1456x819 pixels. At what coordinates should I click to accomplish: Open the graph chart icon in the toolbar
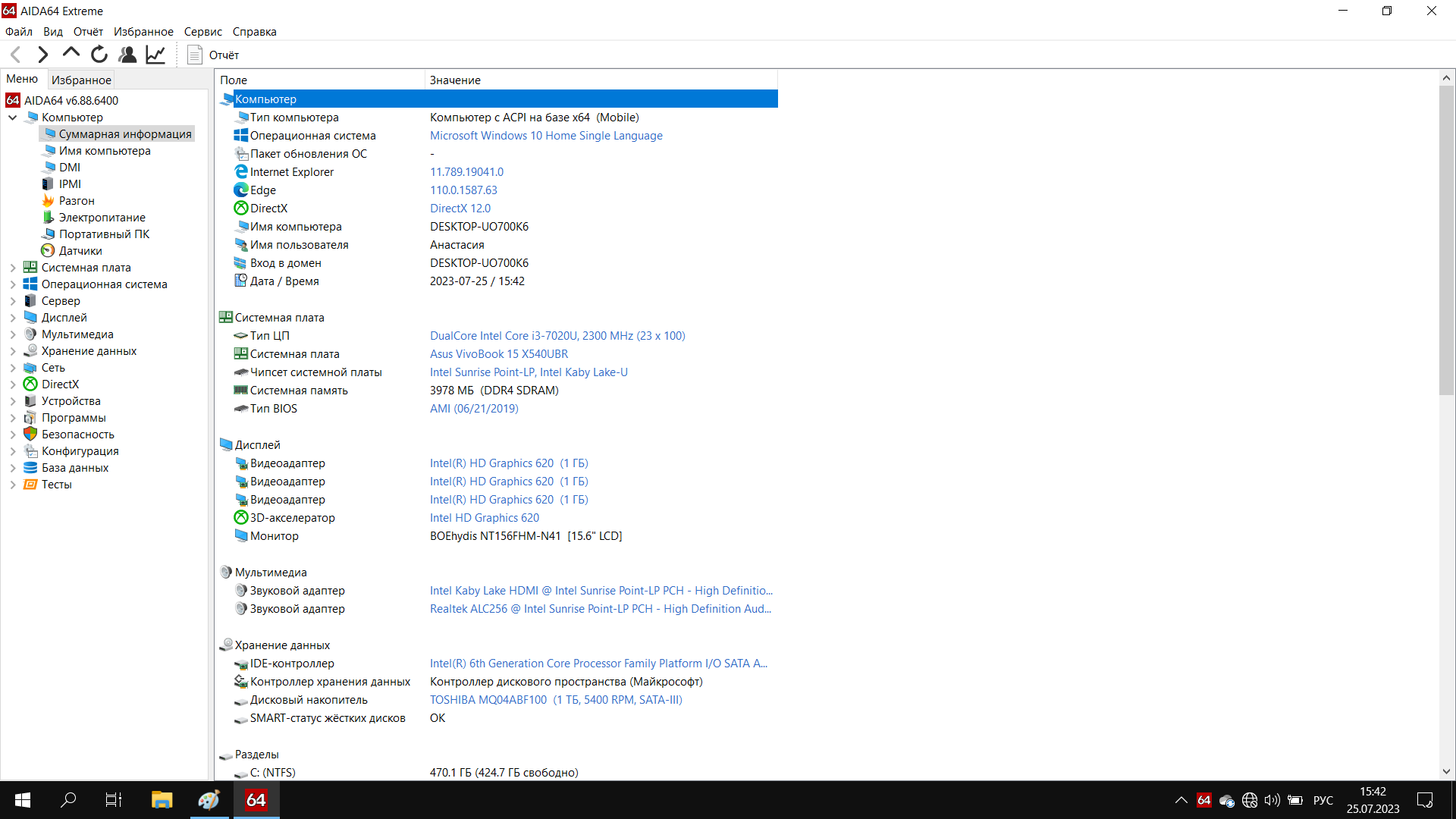point(155,55)
